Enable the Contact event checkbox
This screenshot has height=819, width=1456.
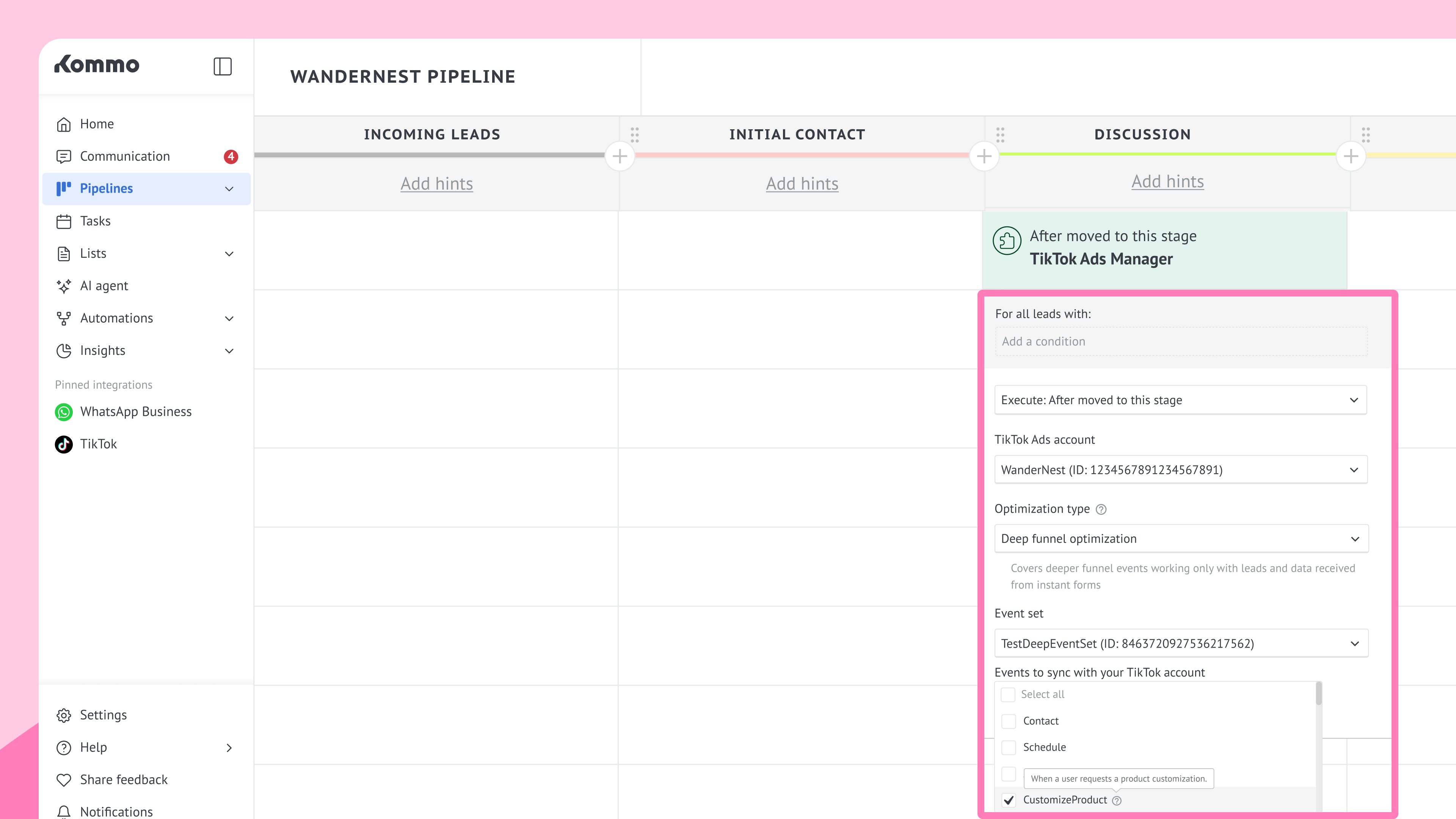point(1008,721)
